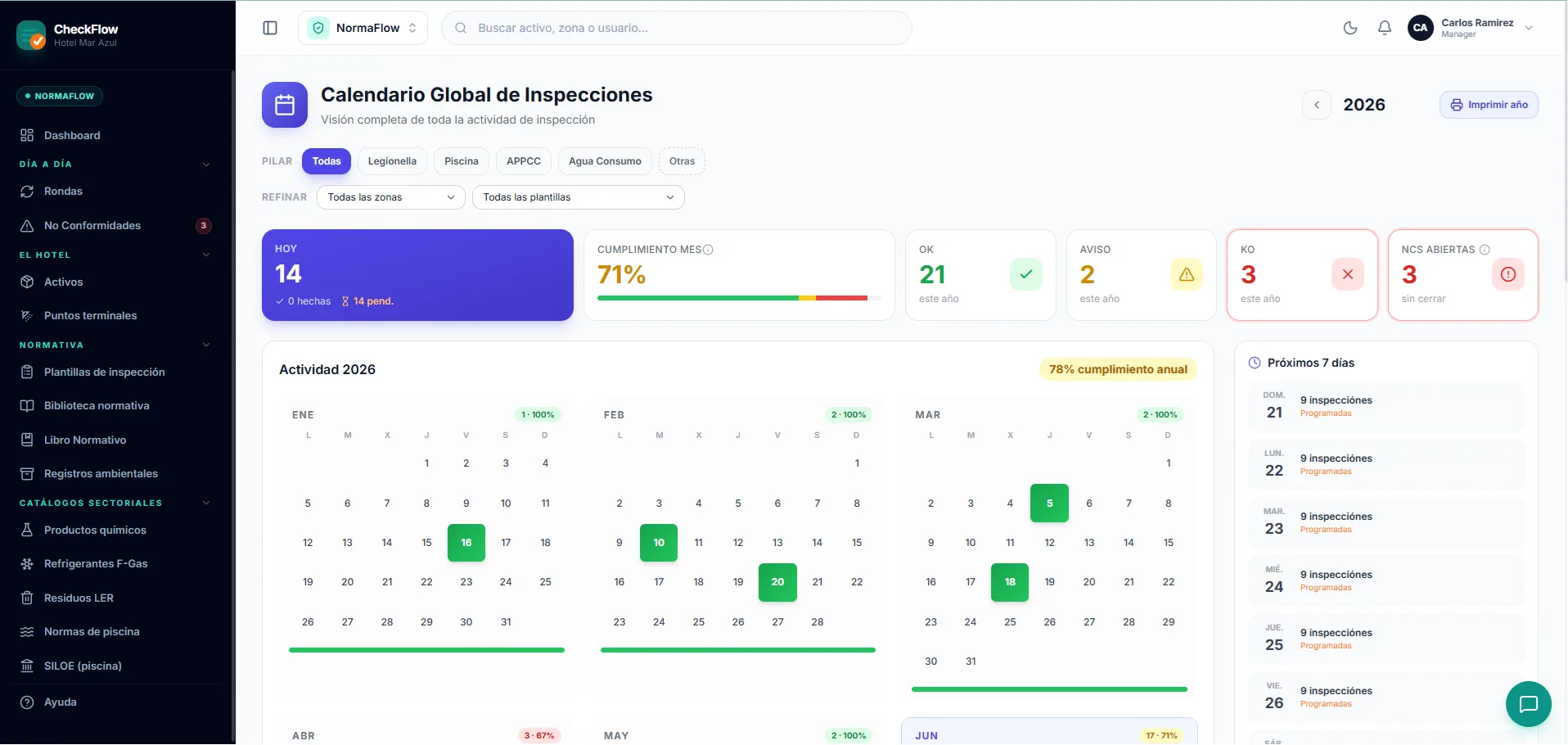Screen dimensions: 1568x745
Task: Open 5 March inspection day
Action: click(x=1050, y=503)
